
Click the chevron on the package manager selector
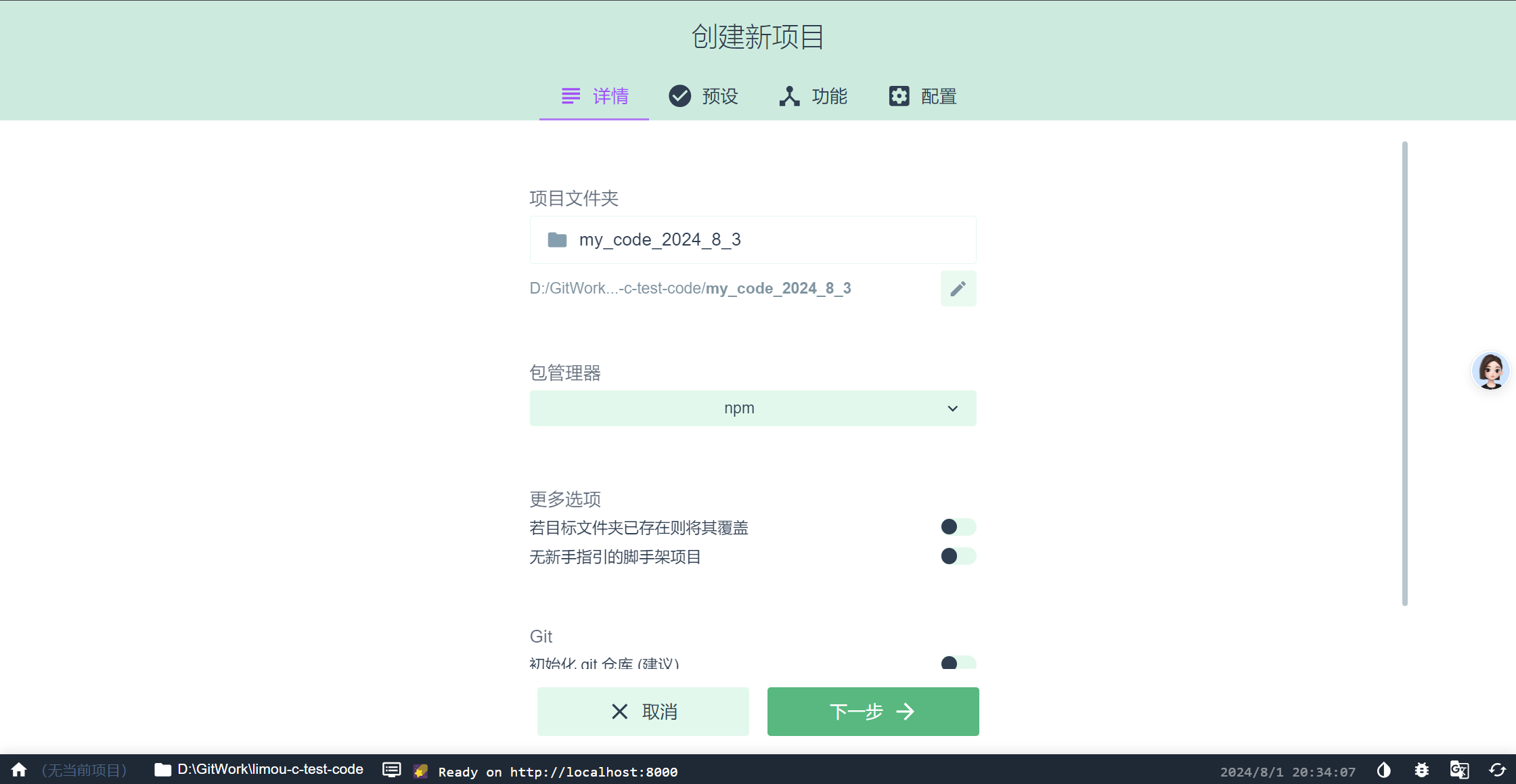coord(952,408)
